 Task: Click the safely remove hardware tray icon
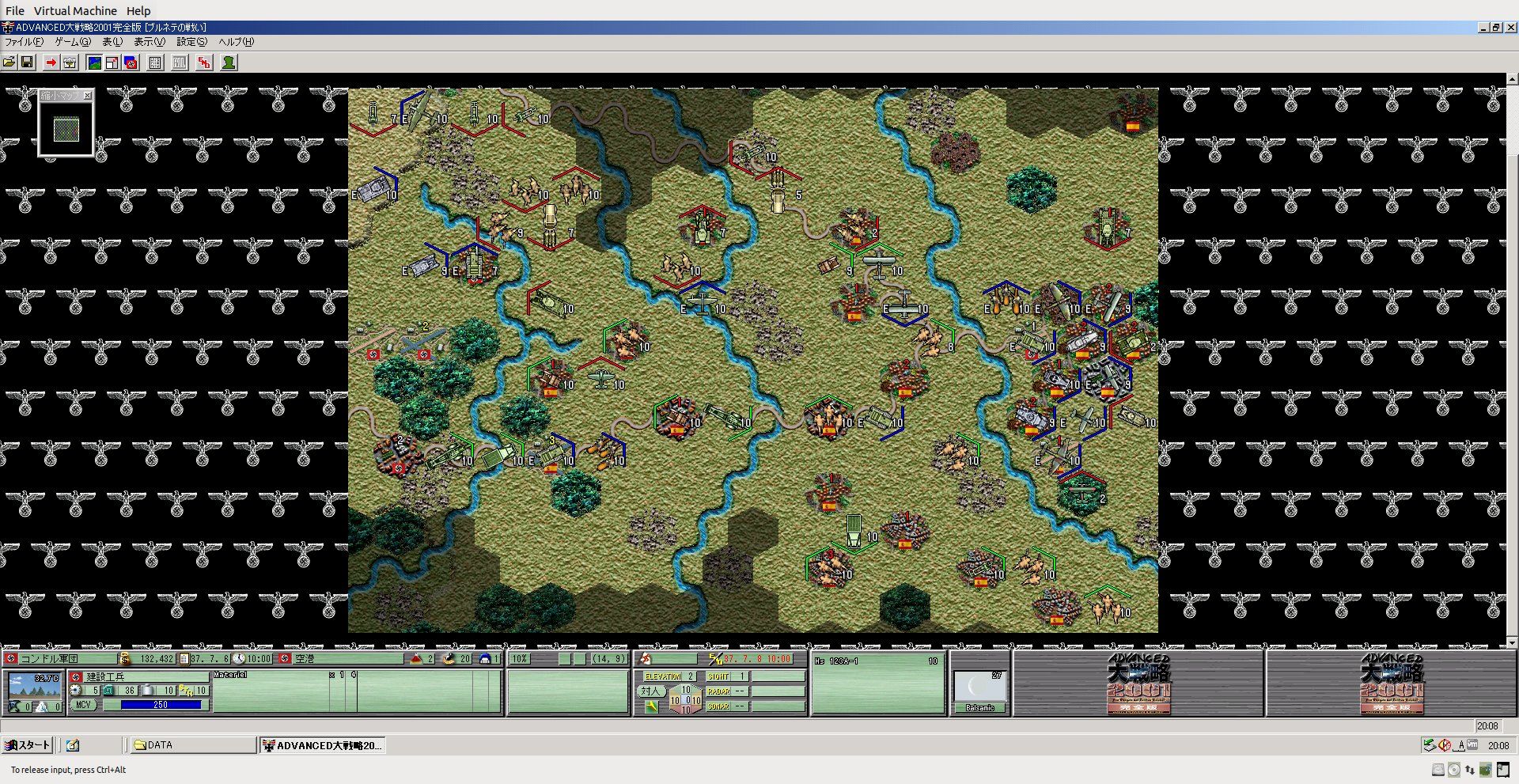(1429, 745)
